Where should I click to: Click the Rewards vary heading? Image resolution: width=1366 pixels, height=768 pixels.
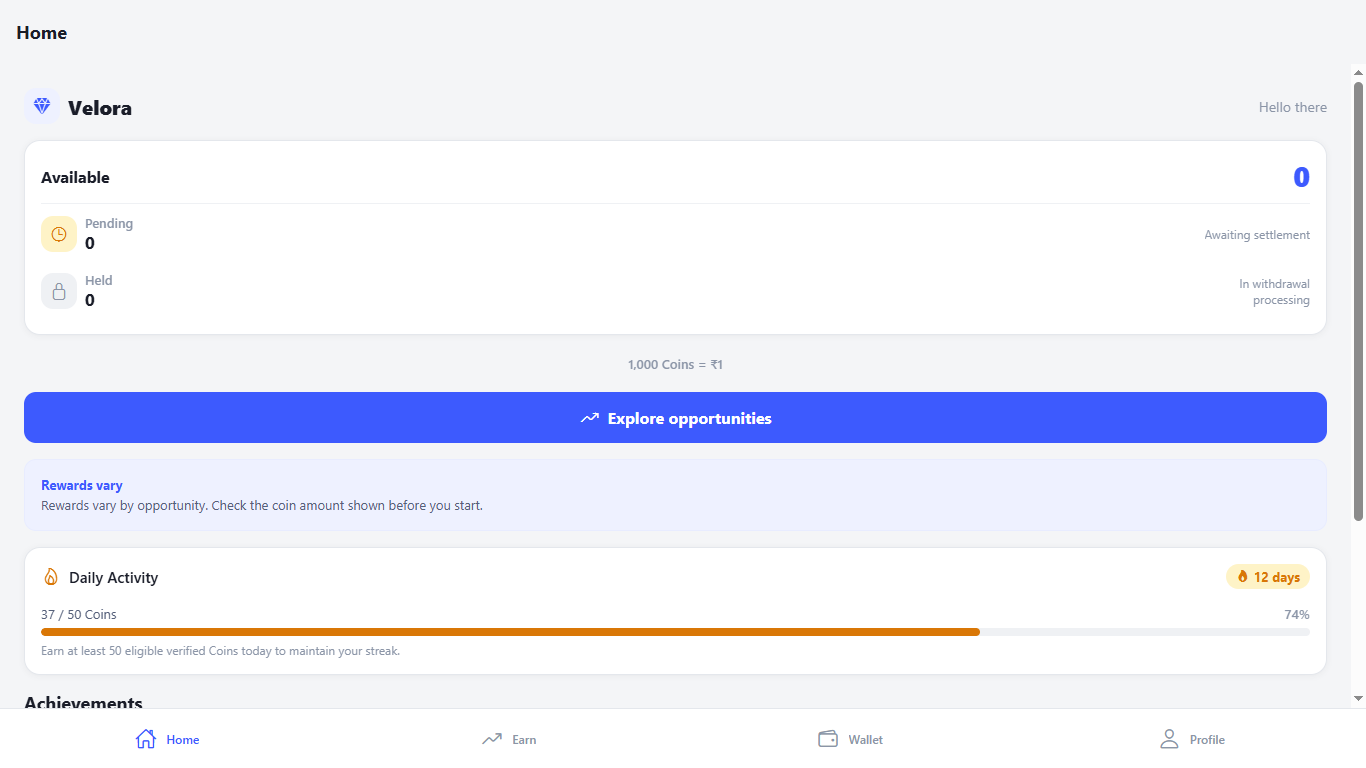(82, 485)
